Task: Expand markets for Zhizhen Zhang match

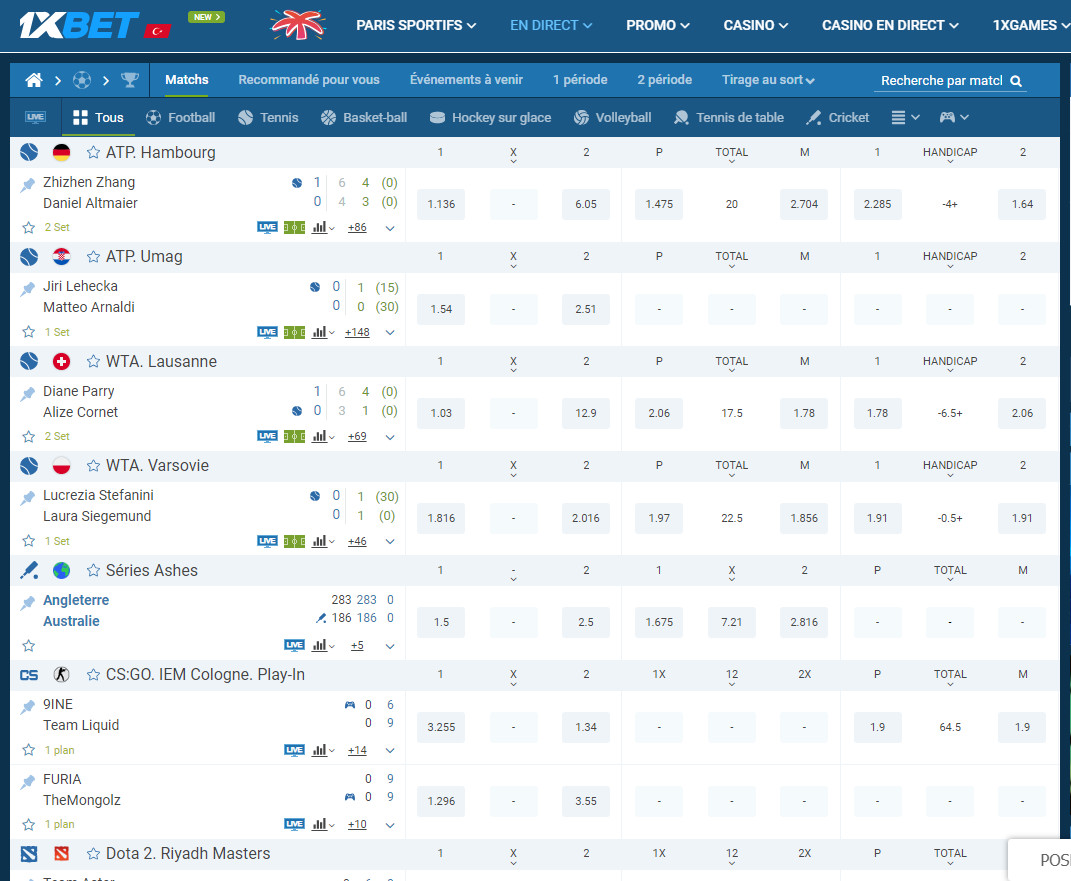Action: coord(390,228)
